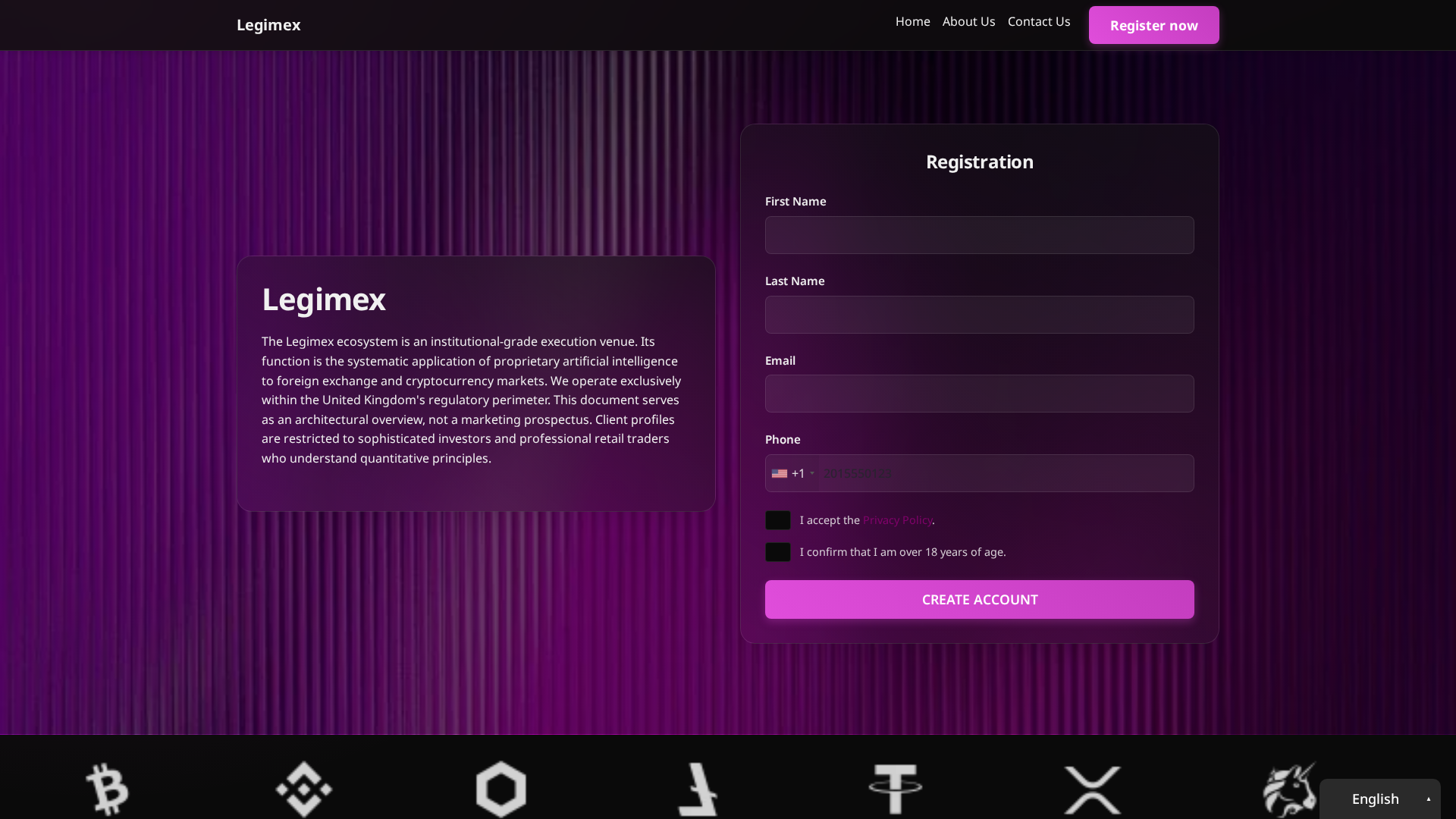Image resolution: width=1456 pixels, height=819 pixels.
Task: Submit with CREATE ACCOUNT button
Action: tap(980, 599)
